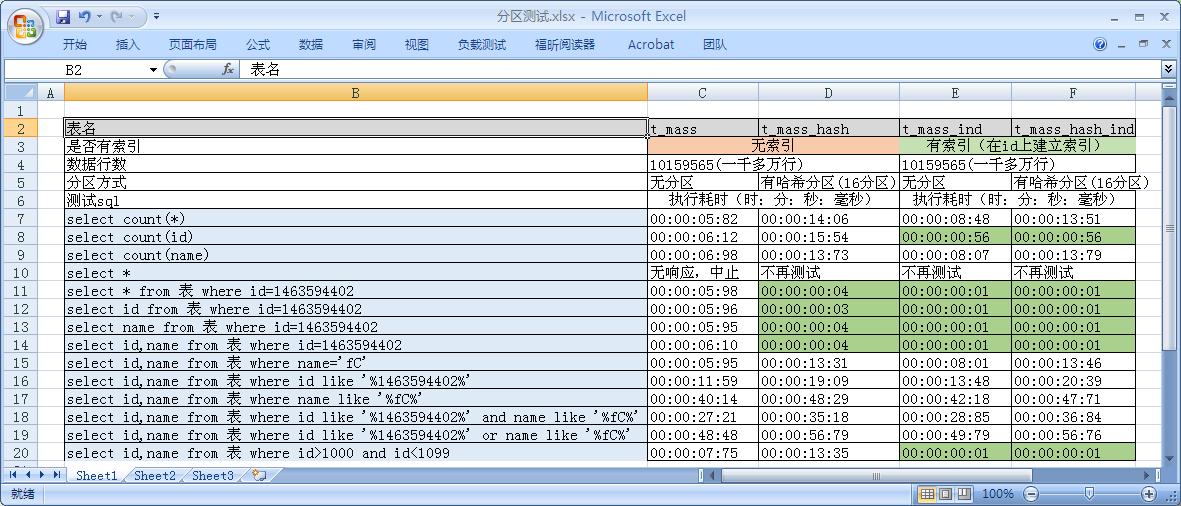This screenshot has height=506, width=1181.
Task: Select cell 00:00:20:39
Action: pos(1073,381)
